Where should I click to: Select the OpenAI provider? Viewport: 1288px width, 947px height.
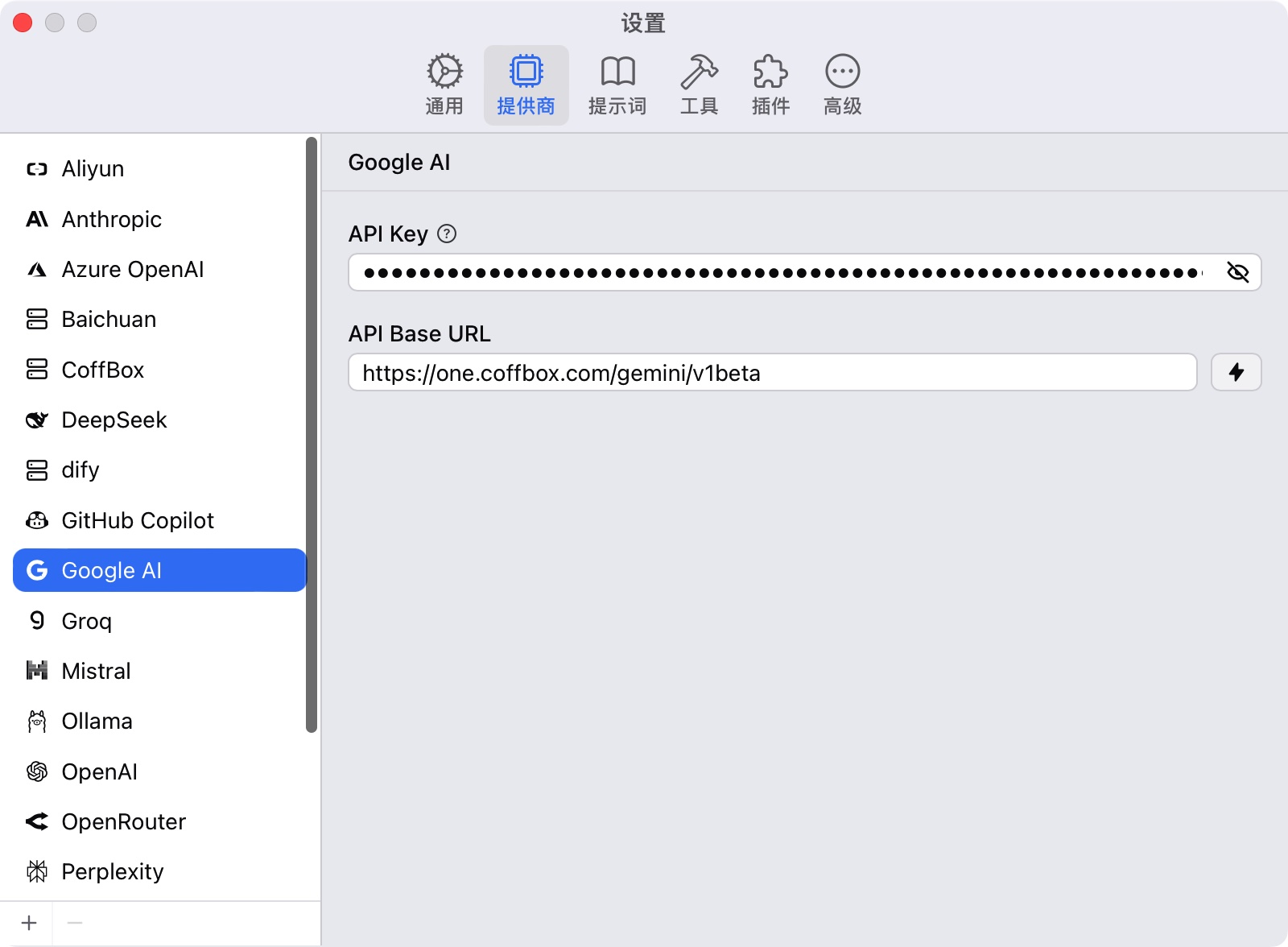pyautogui.click(x=159, y=771)
